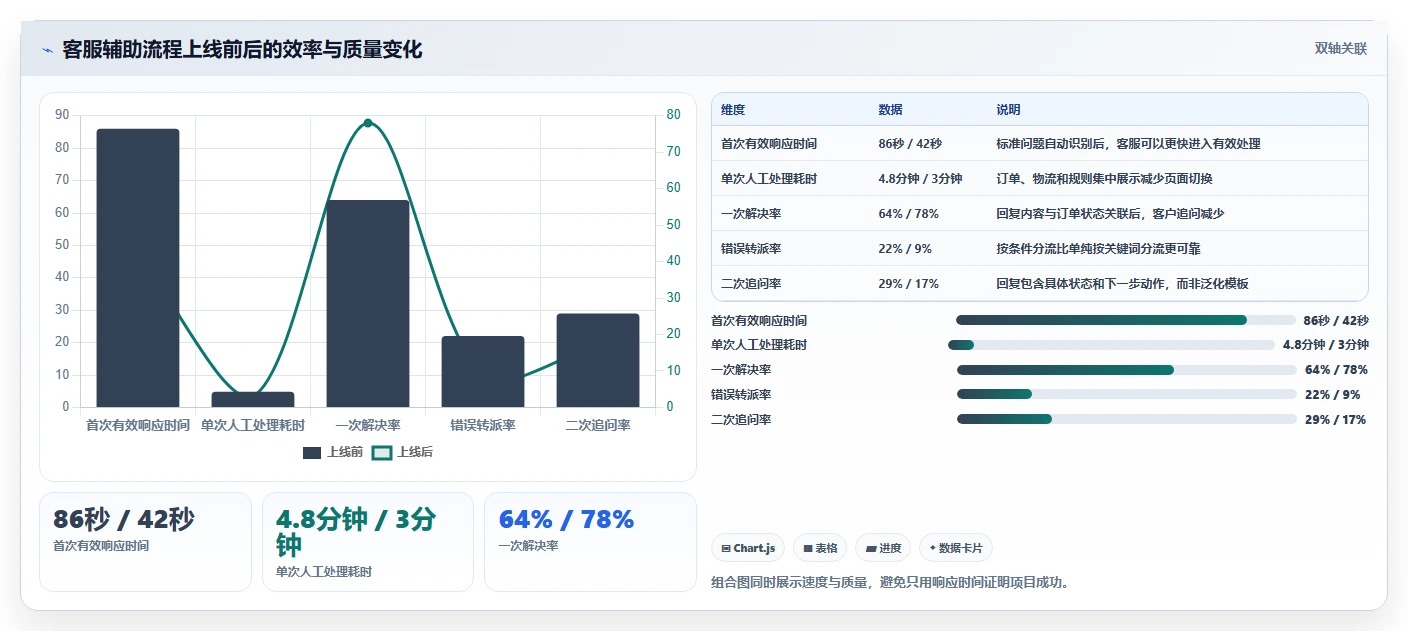Select the 表格 tag
The image size is (1408, 631).
tap(820, 548)
